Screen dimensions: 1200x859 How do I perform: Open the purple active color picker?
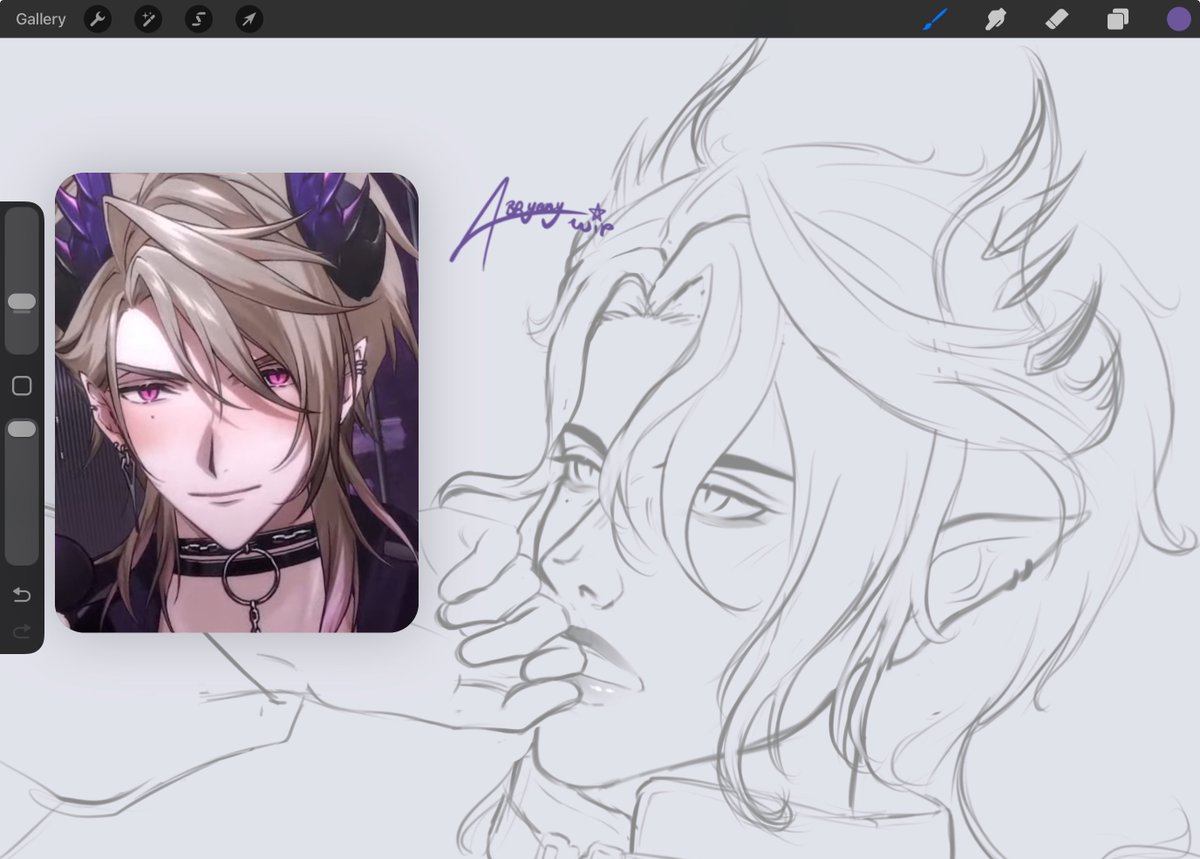click(1179, 19)
